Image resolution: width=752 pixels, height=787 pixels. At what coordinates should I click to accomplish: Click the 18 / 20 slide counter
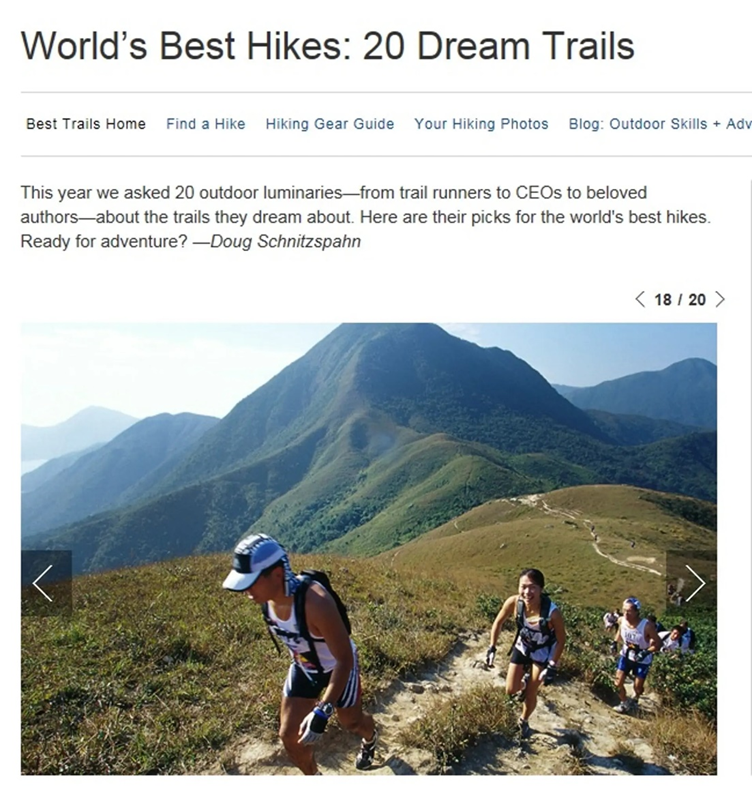pyautogui.click(x=680, y=300)
